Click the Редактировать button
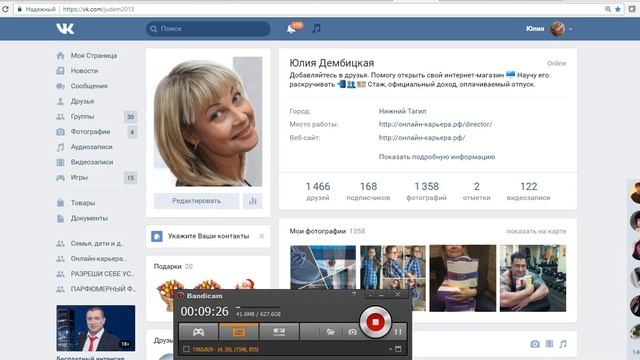640x360 pixels. click(x=196, y=201)
